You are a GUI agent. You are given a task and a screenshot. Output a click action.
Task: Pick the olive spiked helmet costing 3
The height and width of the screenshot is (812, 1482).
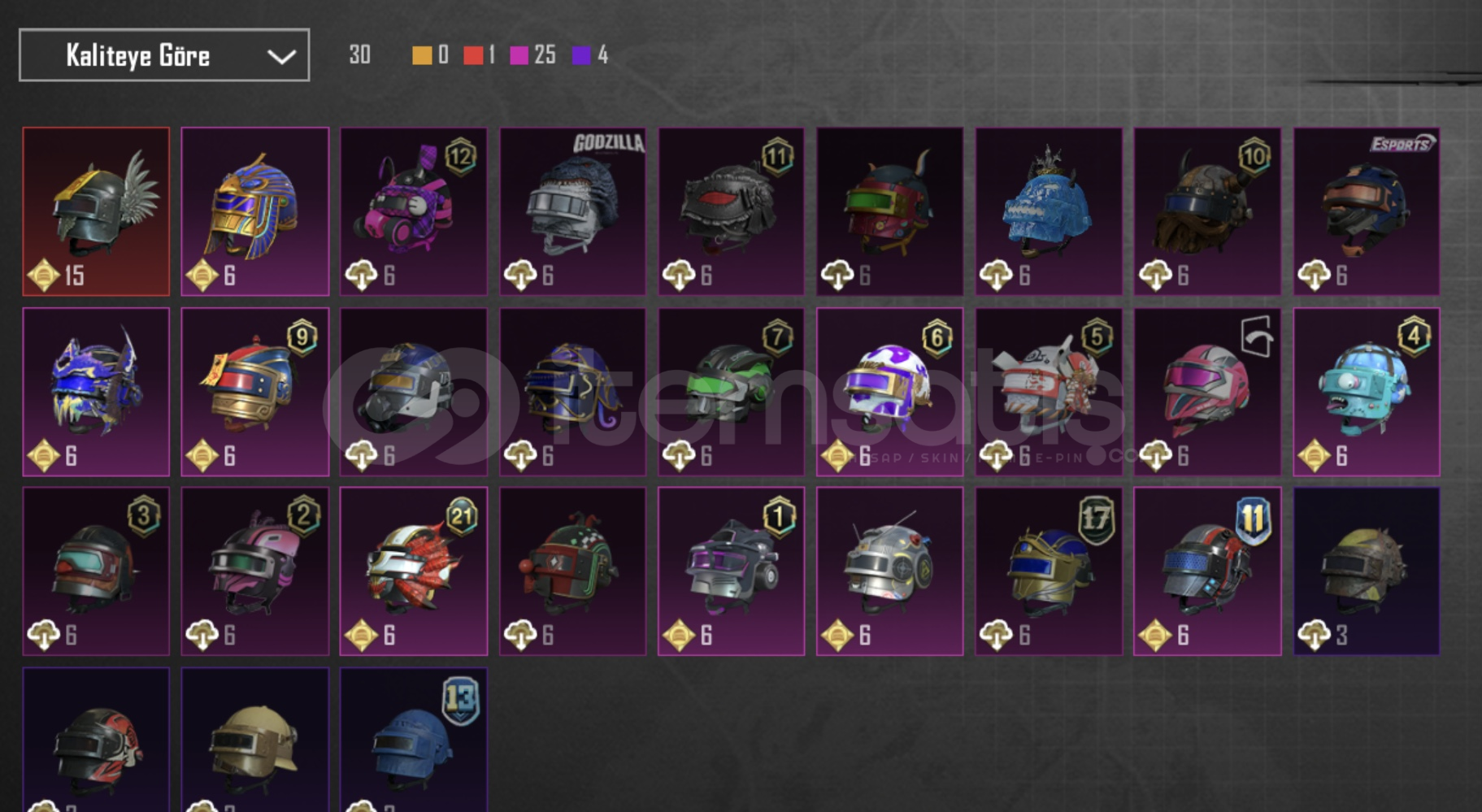[1367, 571]
